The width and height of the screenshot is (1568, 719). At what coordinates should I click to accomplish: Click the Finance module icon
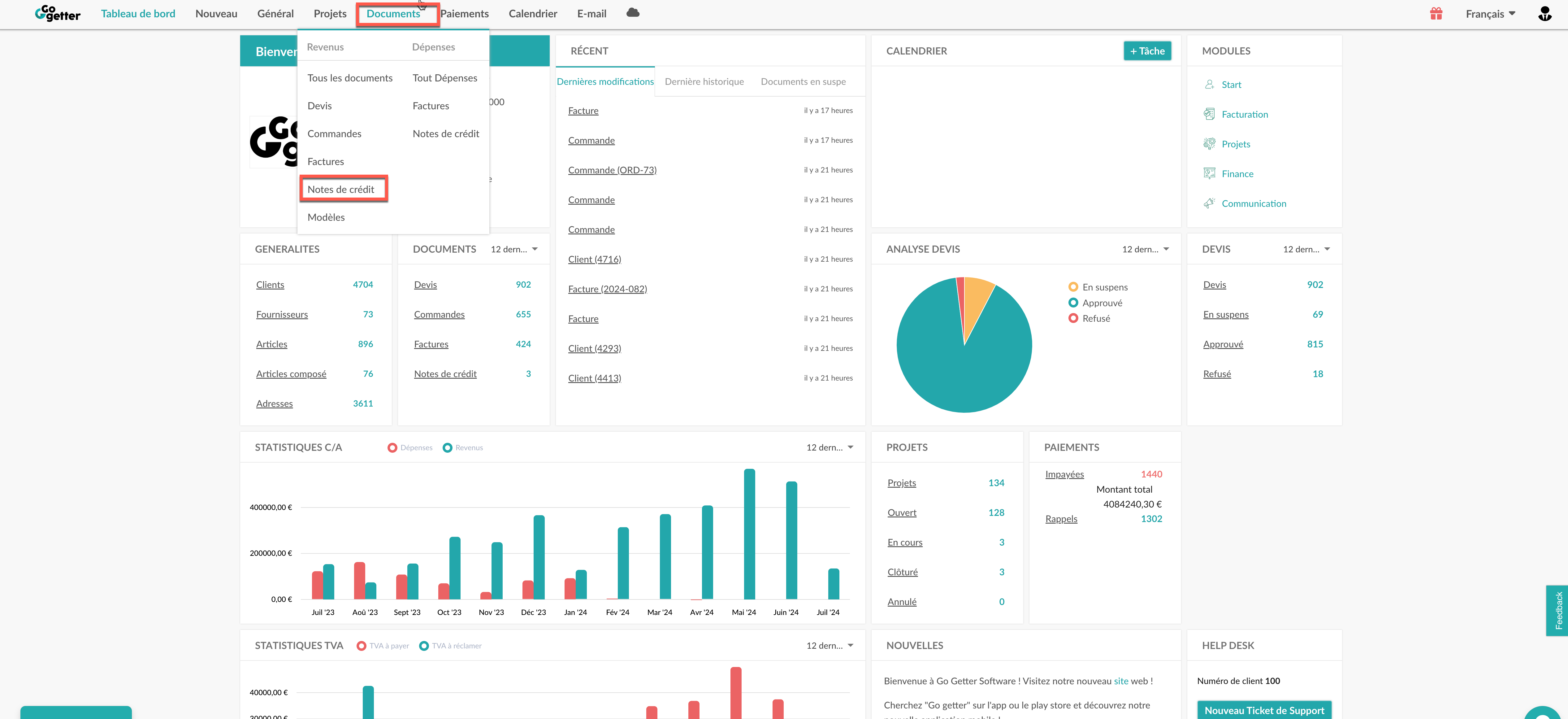click(1209, 174)
